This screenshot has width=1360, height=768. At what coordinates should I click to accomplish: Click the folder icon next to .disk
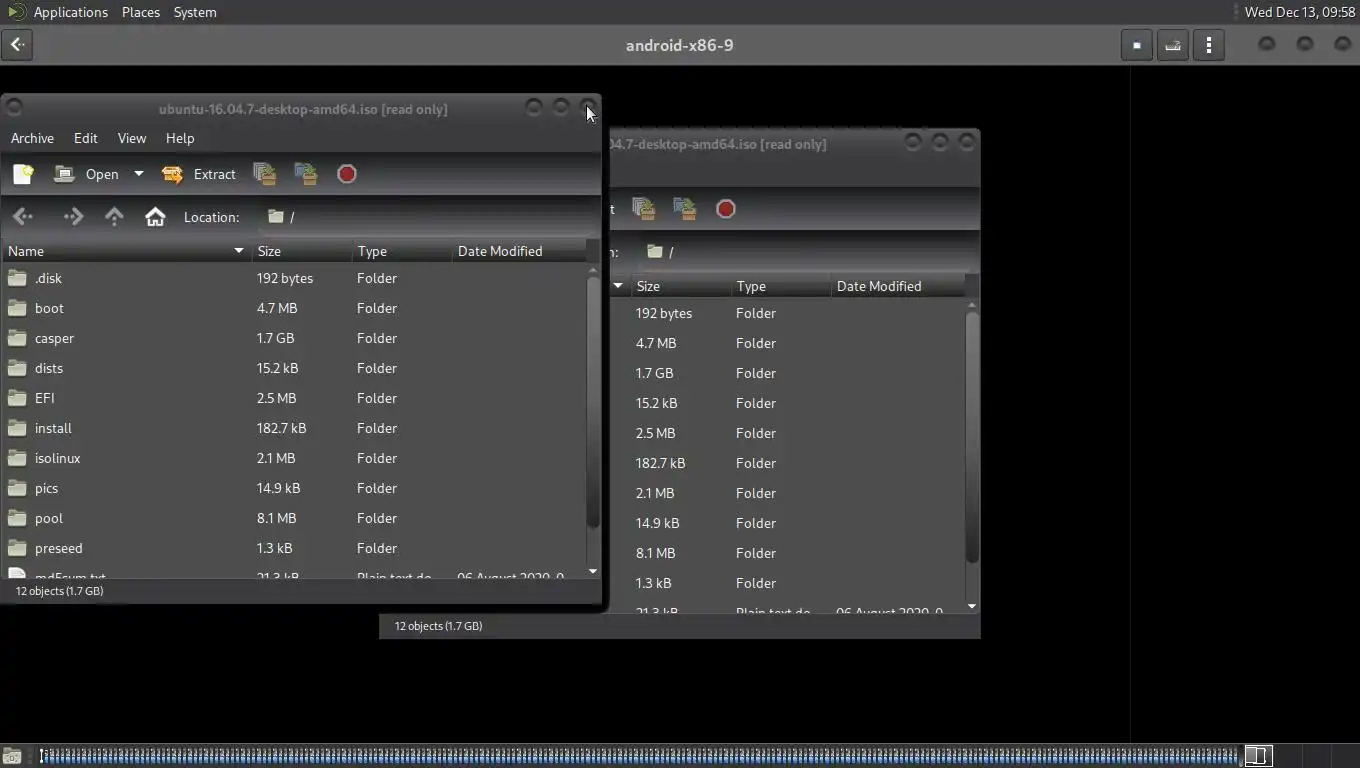tap(17, 278)
